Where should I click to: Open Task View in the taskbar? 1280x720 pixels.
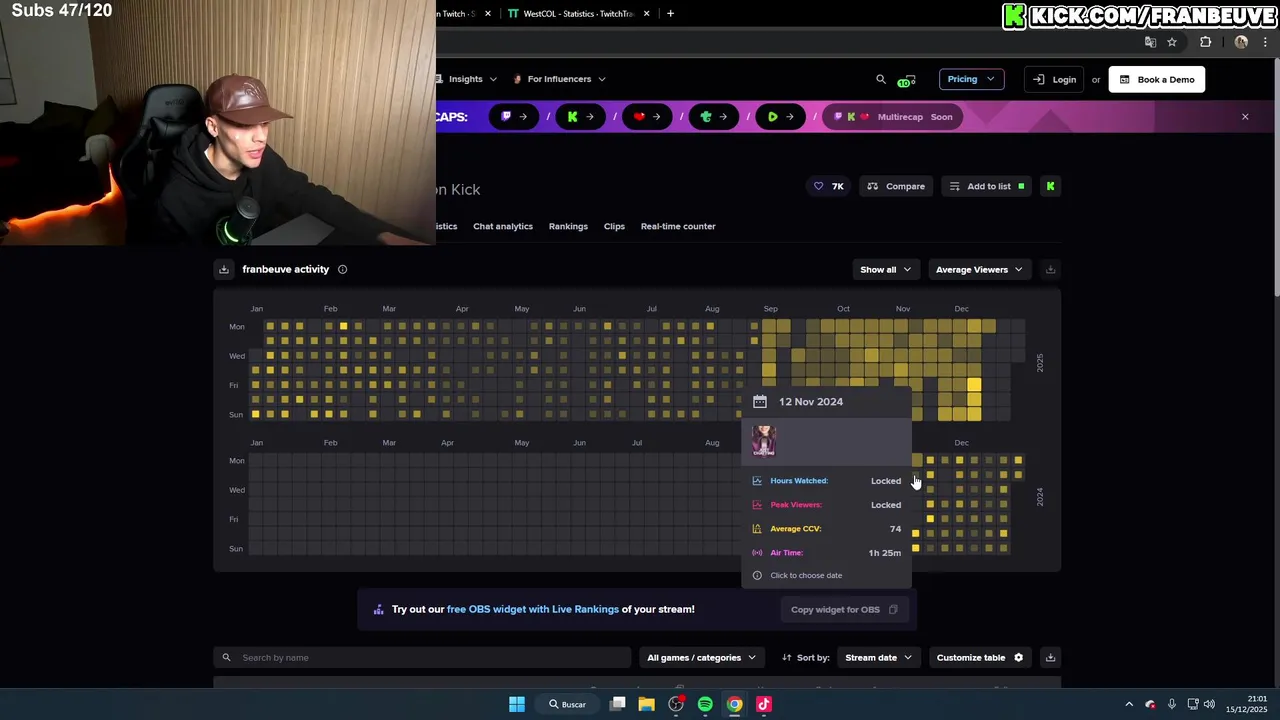point(618,704)
